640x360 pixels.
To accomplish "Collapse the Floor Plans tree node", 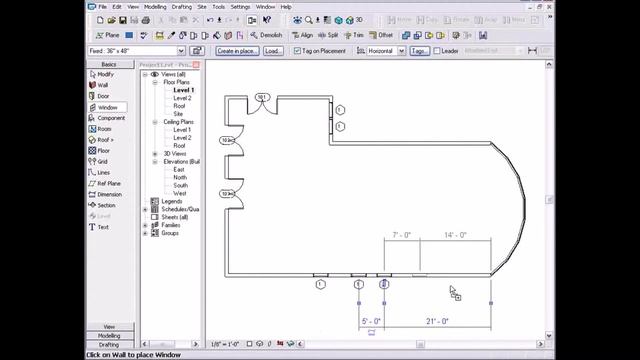I will [x=155, y=82].
